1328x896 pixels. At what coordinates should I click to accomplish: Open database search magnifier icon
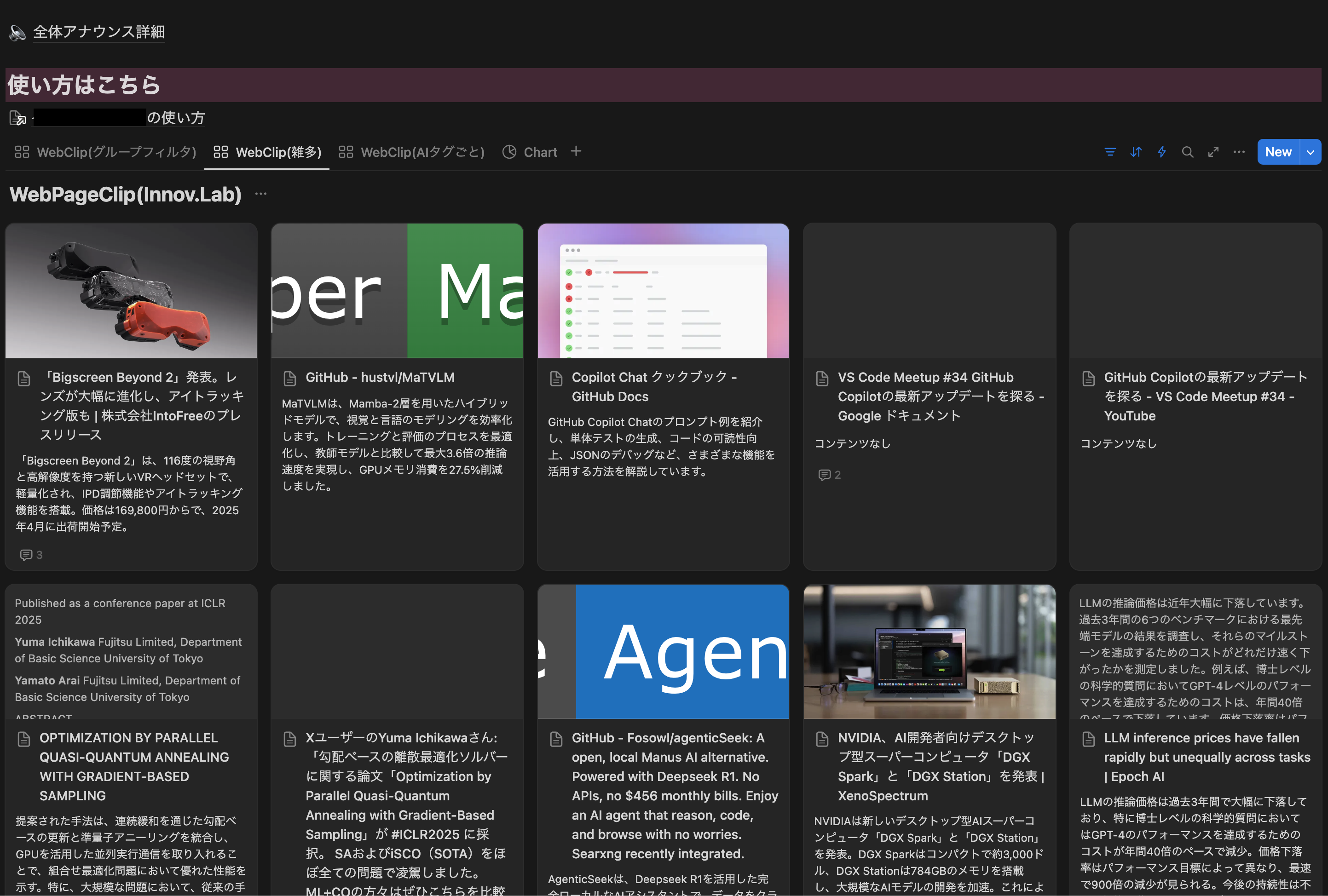click(1188, 152)
